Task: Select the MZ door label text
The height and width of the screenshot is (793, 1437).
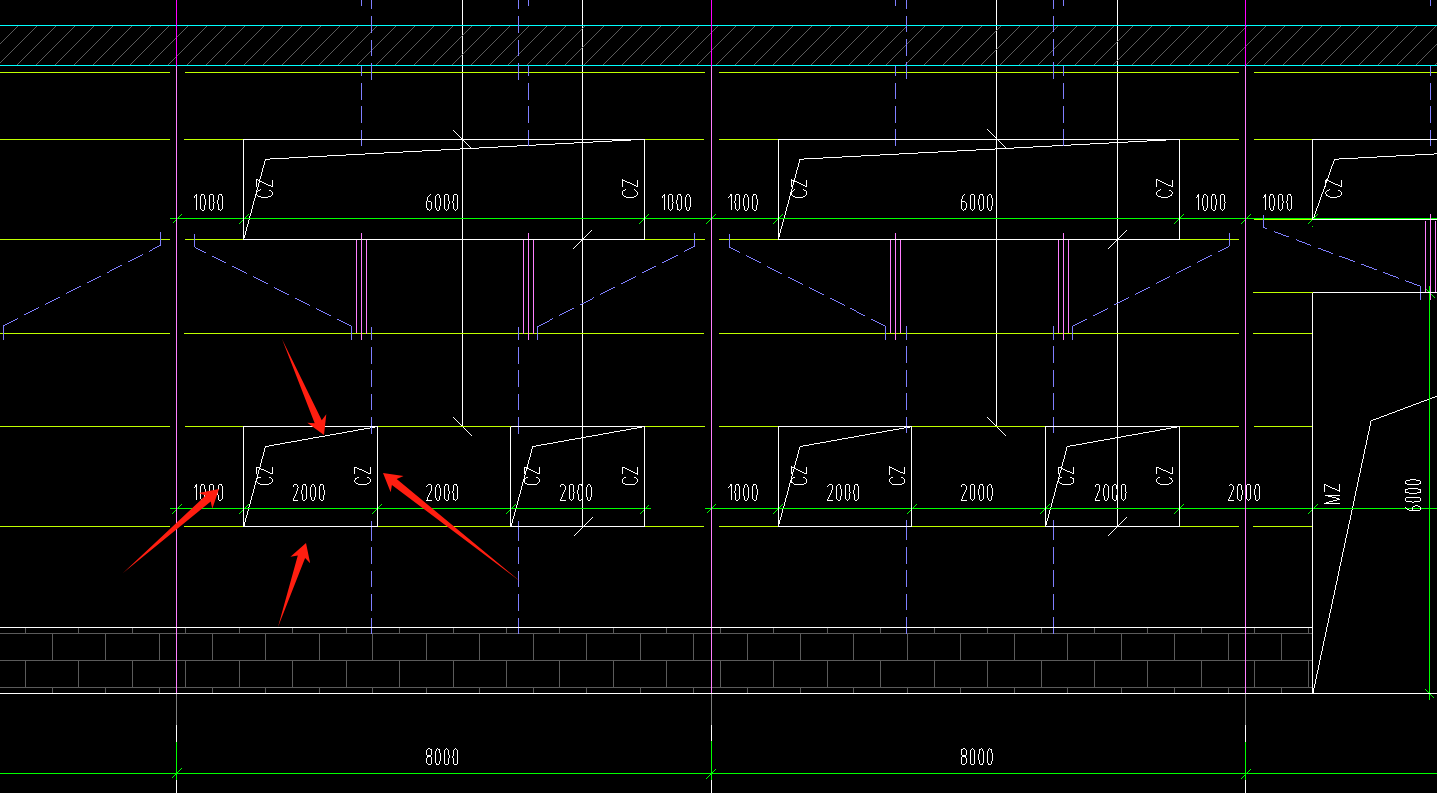Action: coord(1332,493)
